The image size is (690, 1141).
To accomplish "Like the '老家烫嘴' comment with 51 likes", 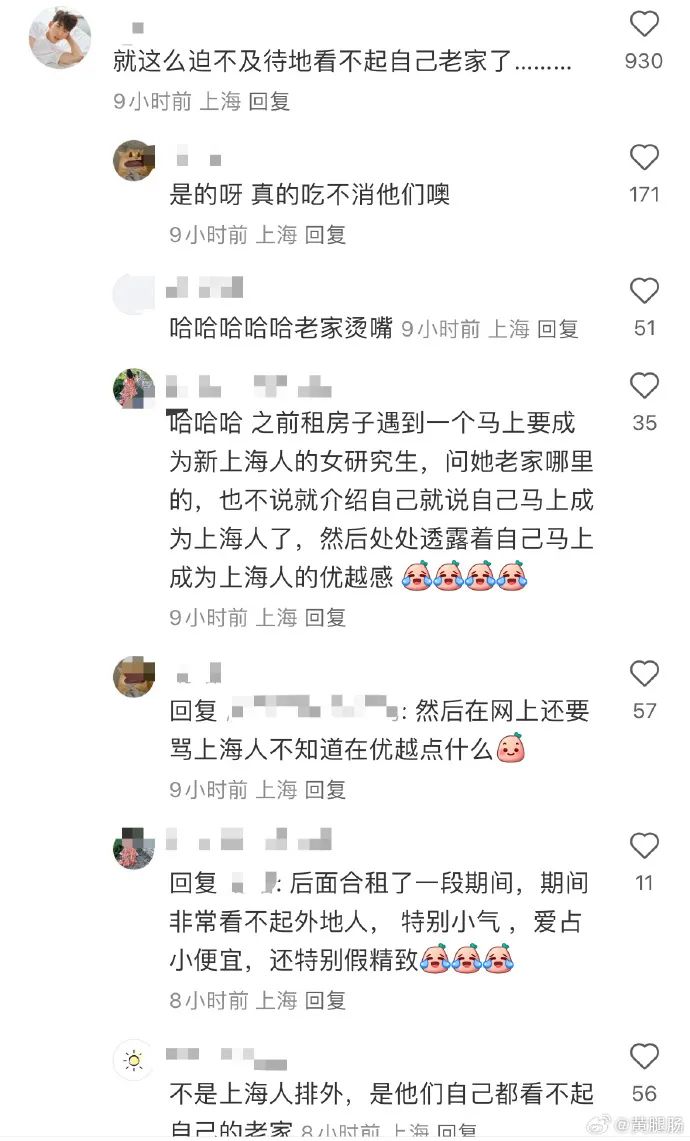I will click(644, 290).
